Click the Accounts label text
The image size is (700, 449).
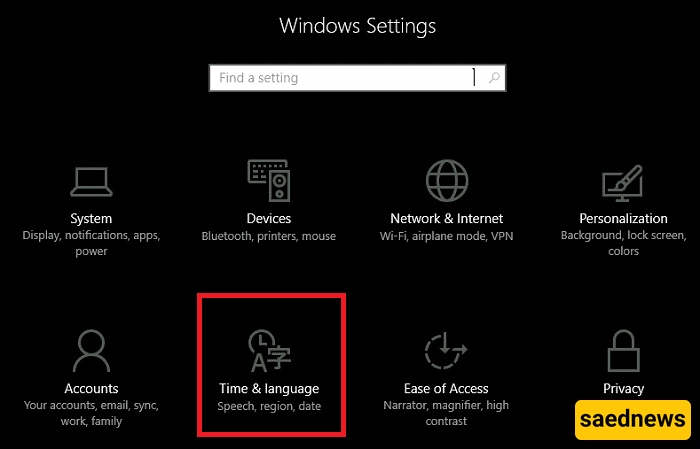click(x=91, y=388)
